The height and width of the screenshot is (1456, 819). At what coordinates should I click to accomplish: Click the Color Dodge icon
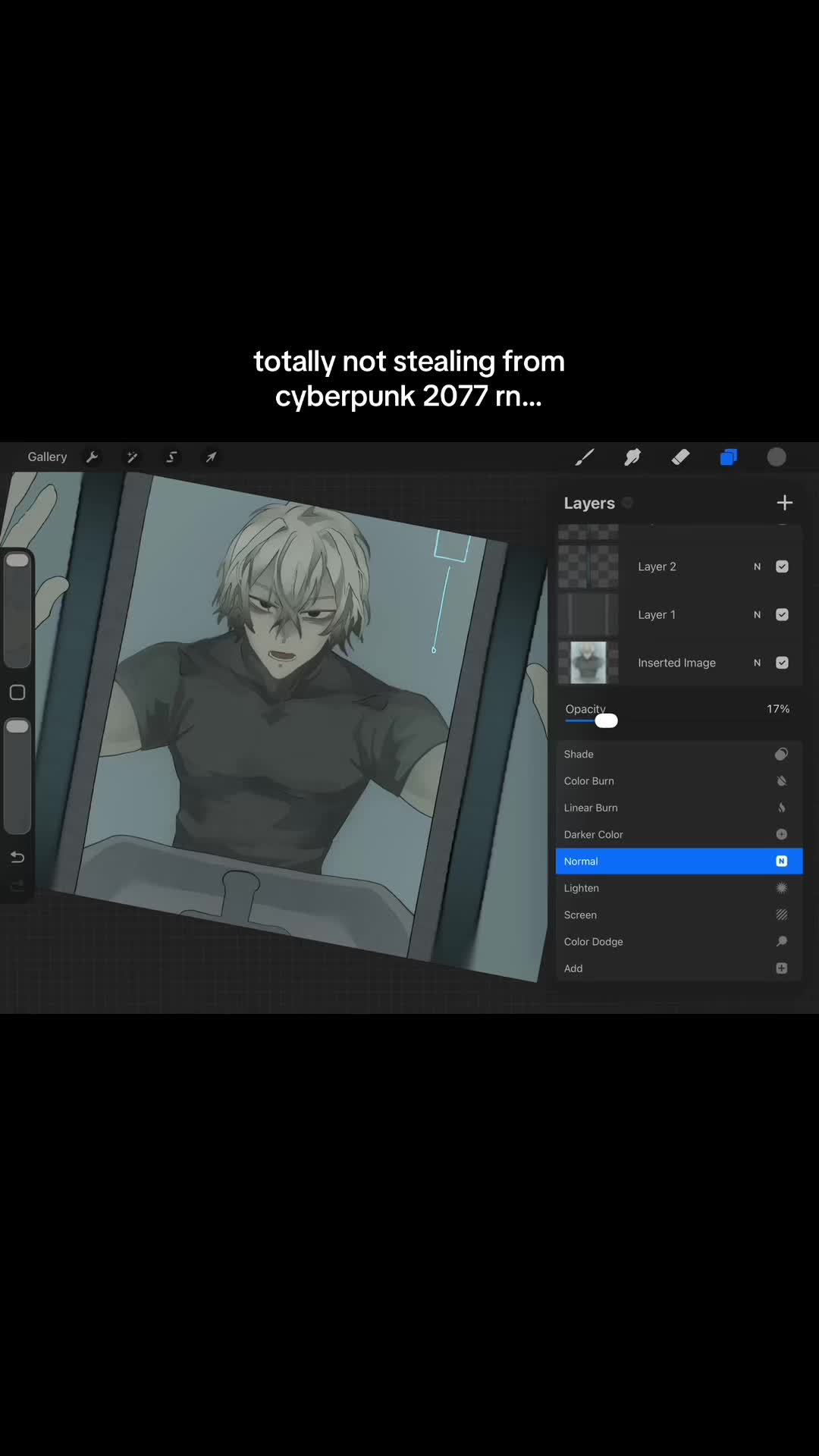(x=782, y=941)
